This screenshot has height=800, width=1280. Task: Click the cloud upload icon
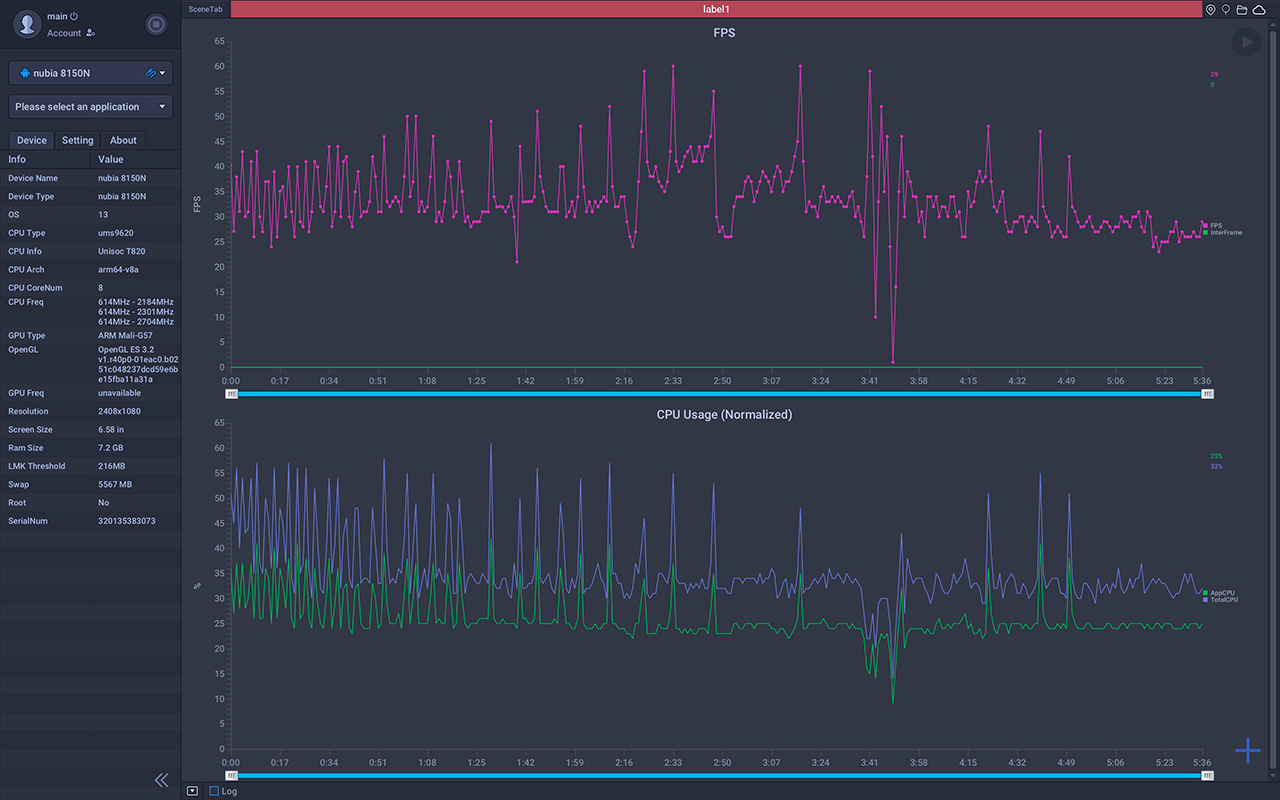click(x=1259, y=9)
